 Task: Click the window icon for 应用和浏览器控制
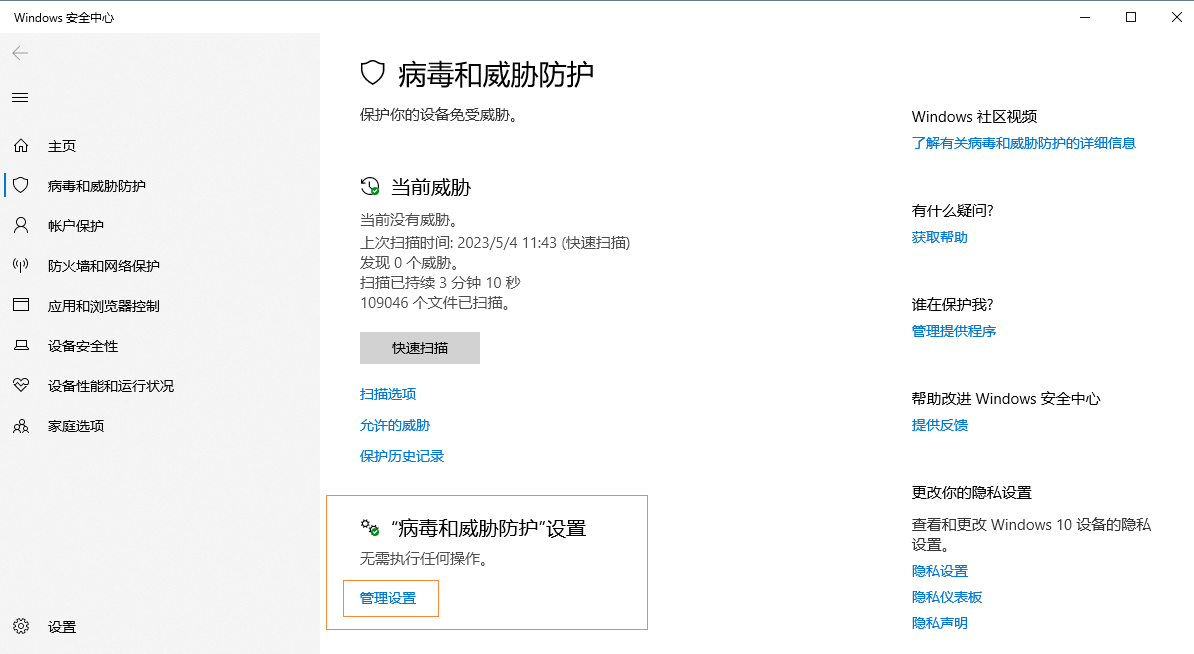point(21,305)
